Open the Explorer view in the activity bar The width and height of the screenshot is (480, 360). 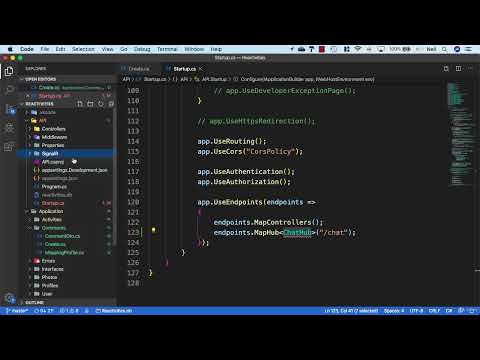point(9,71)
